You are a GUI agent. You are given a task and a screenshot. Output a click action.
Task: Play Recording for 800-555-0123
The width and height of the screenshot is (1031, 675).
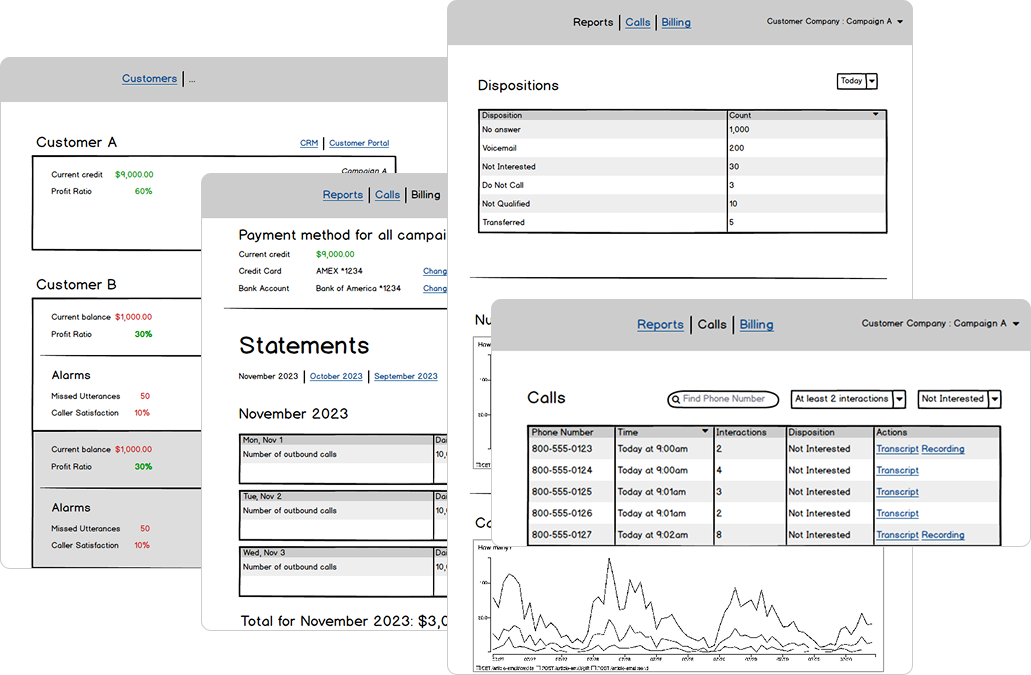click(943, 449)
